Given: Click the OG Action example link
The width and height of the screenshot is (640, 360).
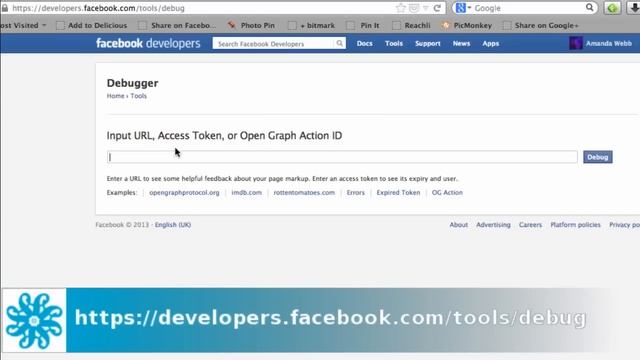Looking at the screenshot, I should coord(447,193).
